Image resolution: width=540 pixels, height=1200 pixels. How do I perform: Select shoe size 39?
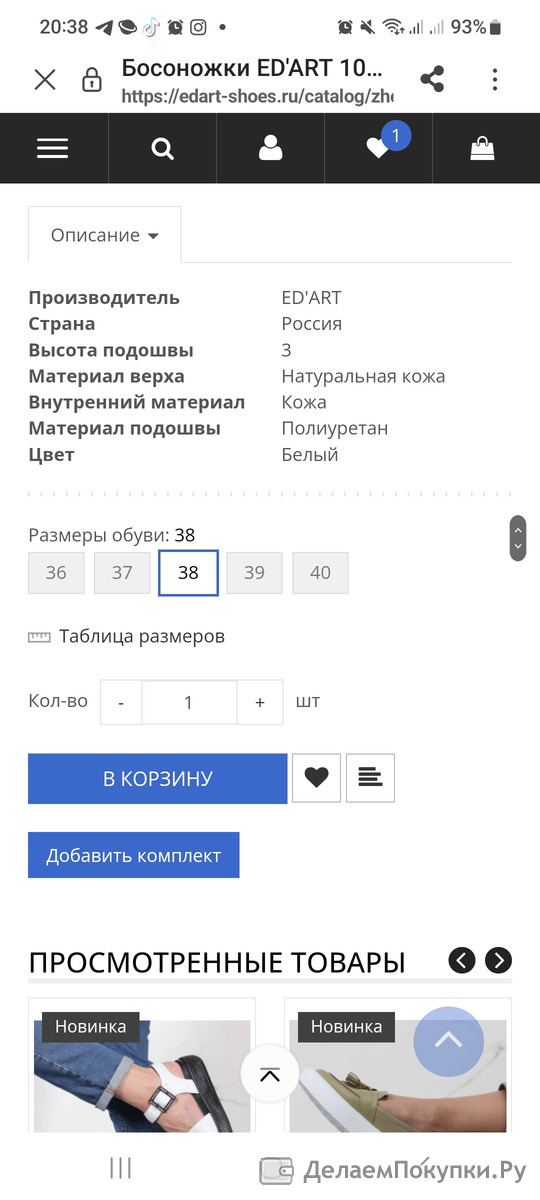point(254,573)
